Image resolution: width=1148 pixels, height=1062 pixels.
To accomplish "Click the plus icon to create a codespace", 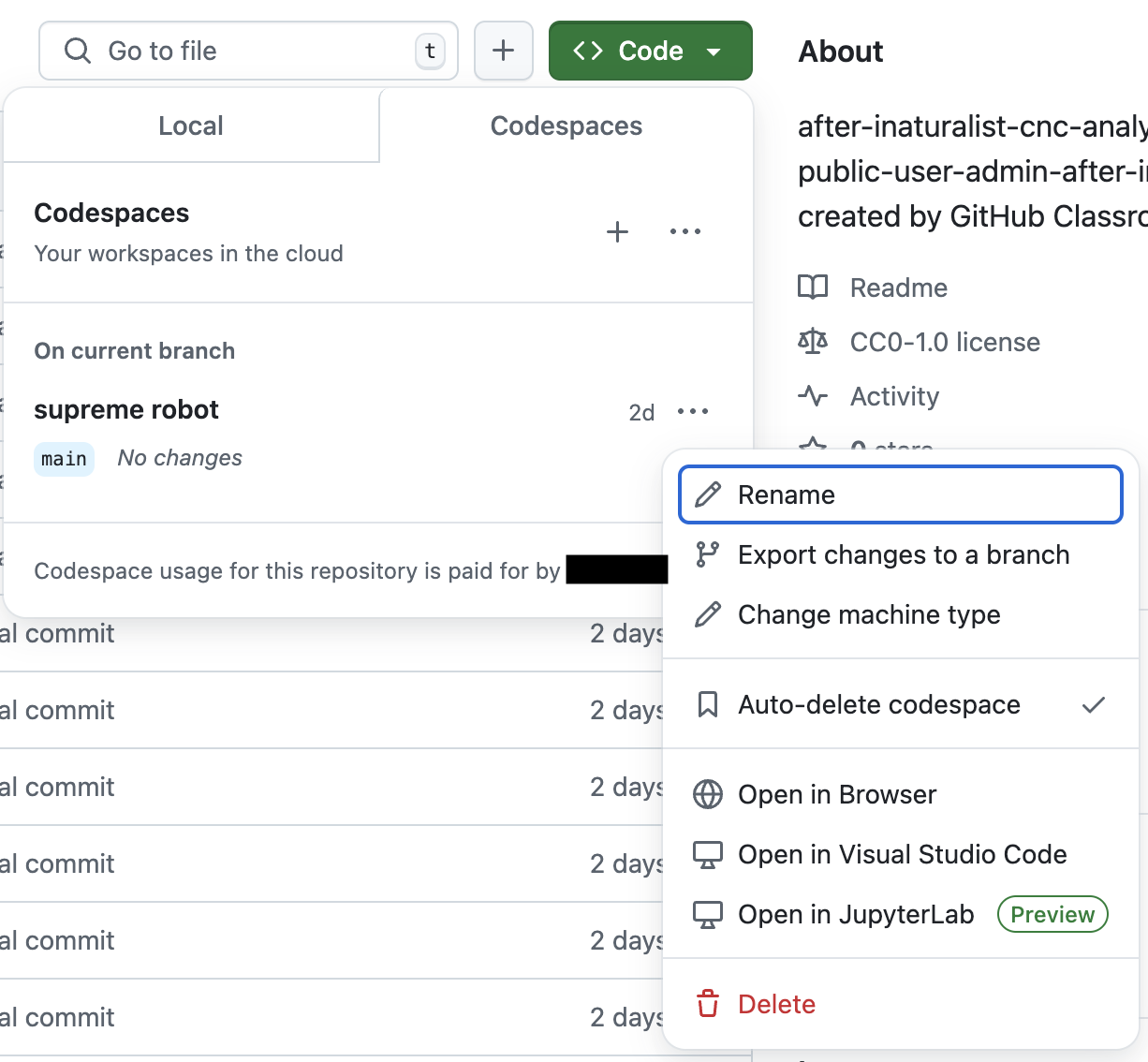I will point(617,232).
